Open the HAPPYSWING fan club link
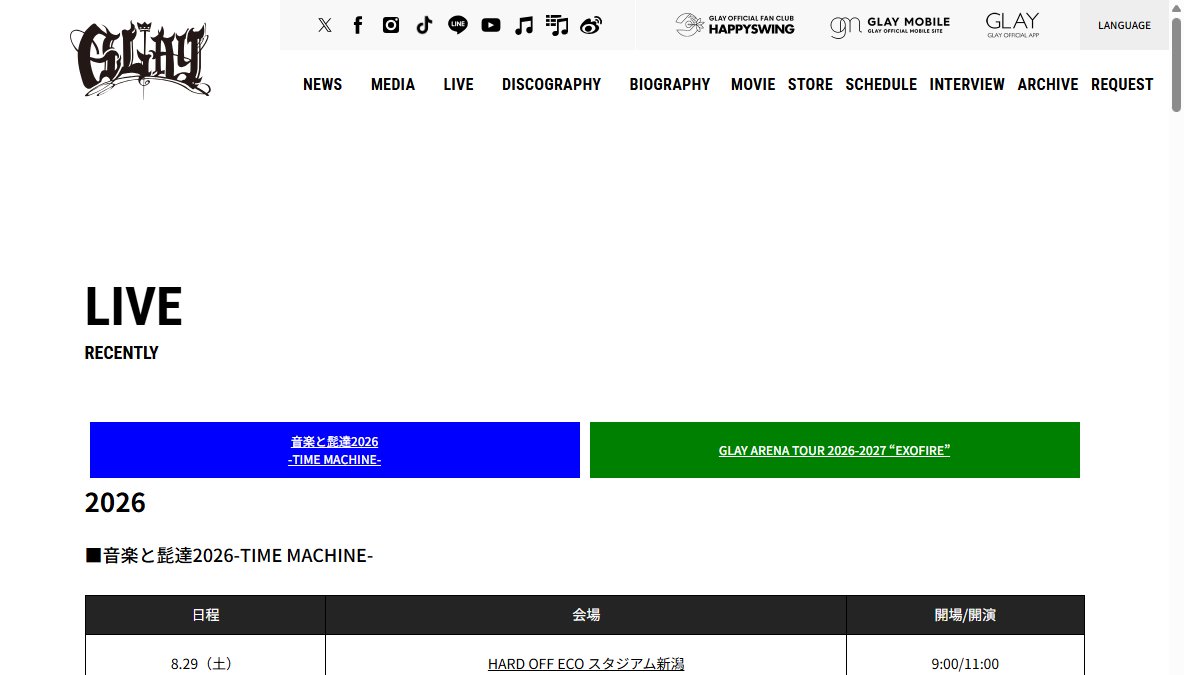Image resolution: width=1184 pixels, height=675 pixels. [735, 25]
